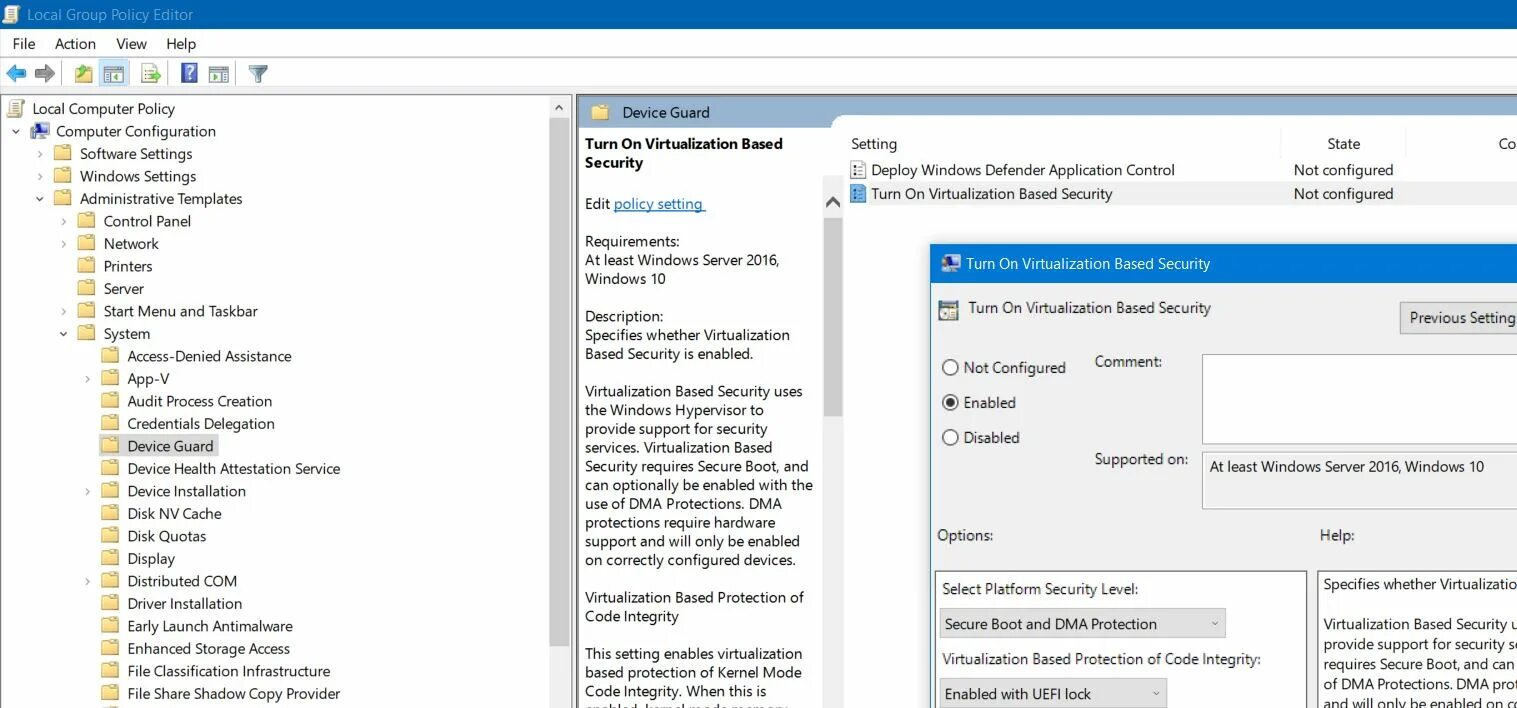Click the Device Guard header folder icon
1517x708 pixels.
click(600, 112)
